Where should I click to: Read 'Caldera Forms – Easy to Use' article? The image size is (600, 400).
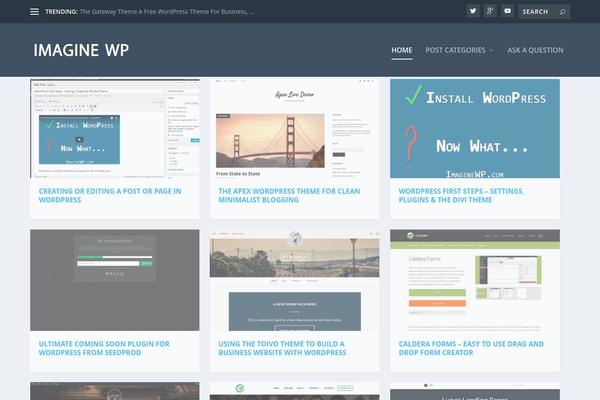[x=471, y=348]
